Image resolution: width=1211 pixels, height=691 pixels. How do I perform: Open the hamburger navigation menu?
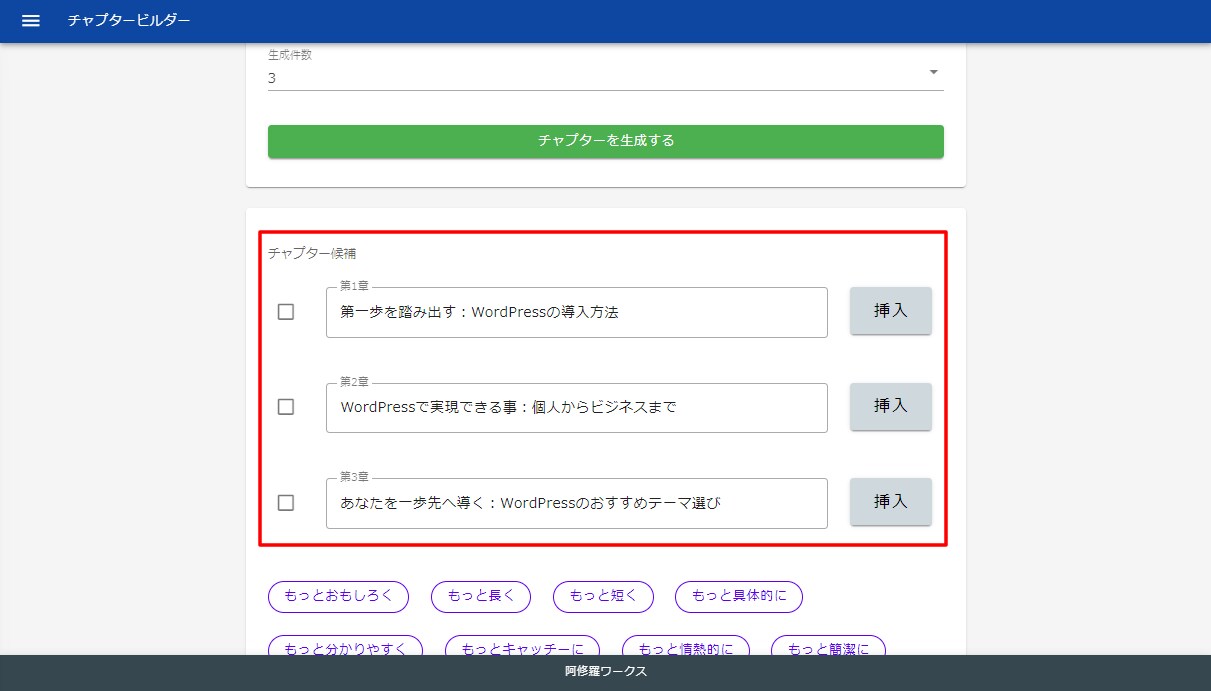tap(31, 21)
